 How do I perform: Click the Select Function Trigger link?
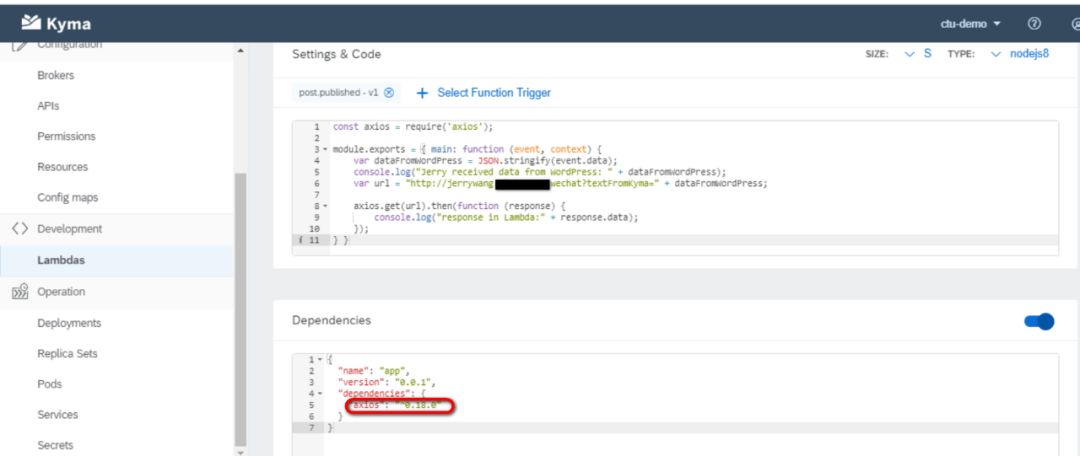[x=494, y=93]
